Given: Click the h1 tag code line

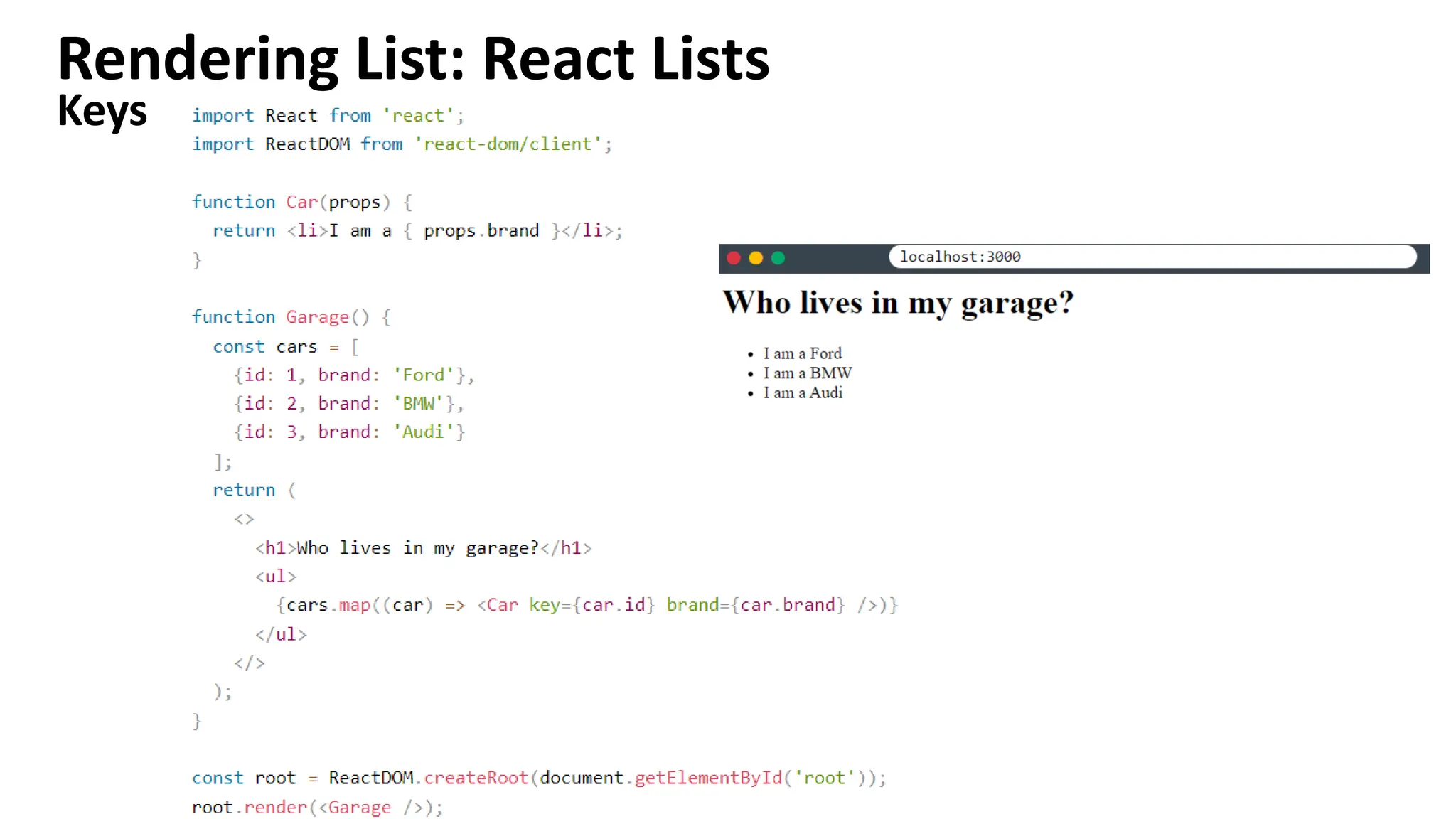Looking at the screenshot, I should click(x=424, y=548).
